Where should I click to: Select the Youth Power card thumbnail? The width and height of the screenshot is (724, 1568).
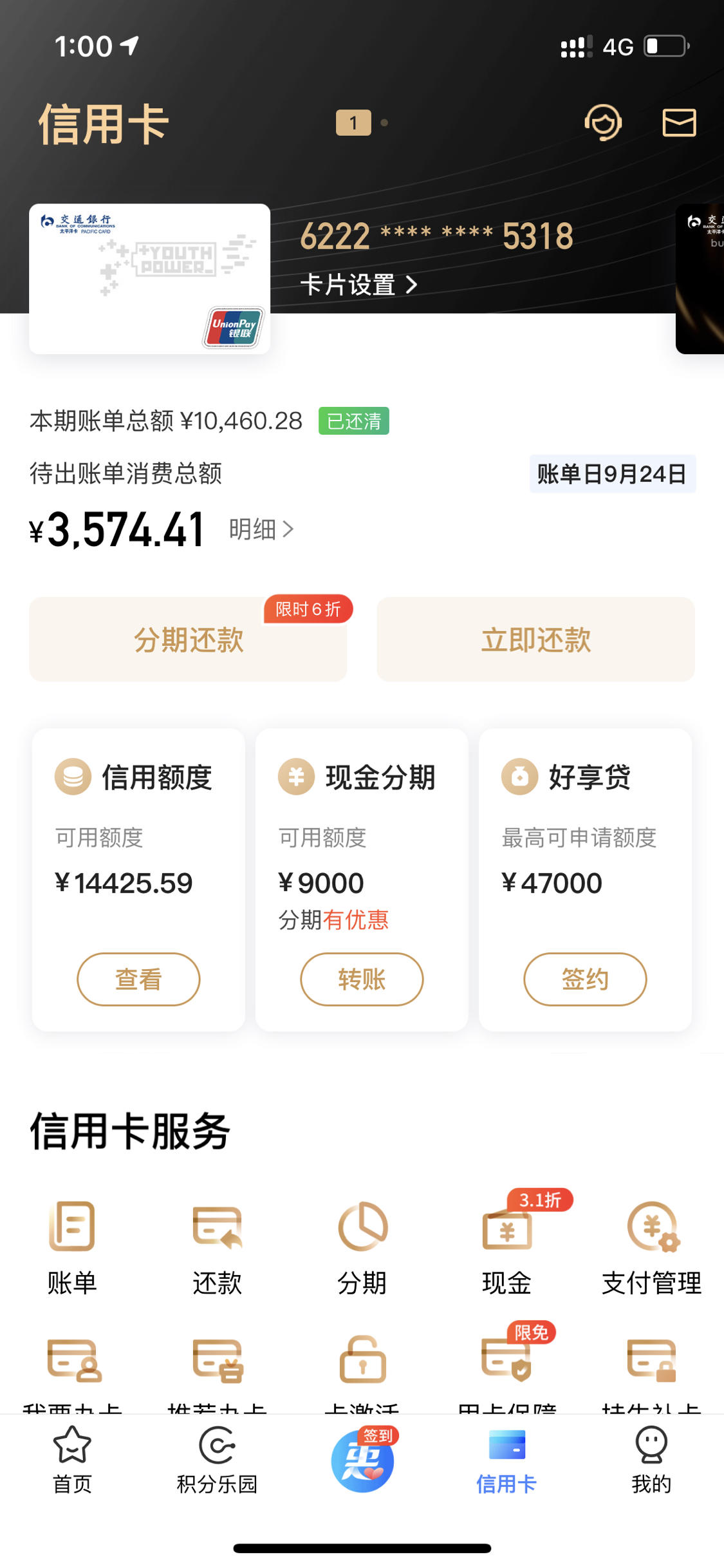coord(149,278)
